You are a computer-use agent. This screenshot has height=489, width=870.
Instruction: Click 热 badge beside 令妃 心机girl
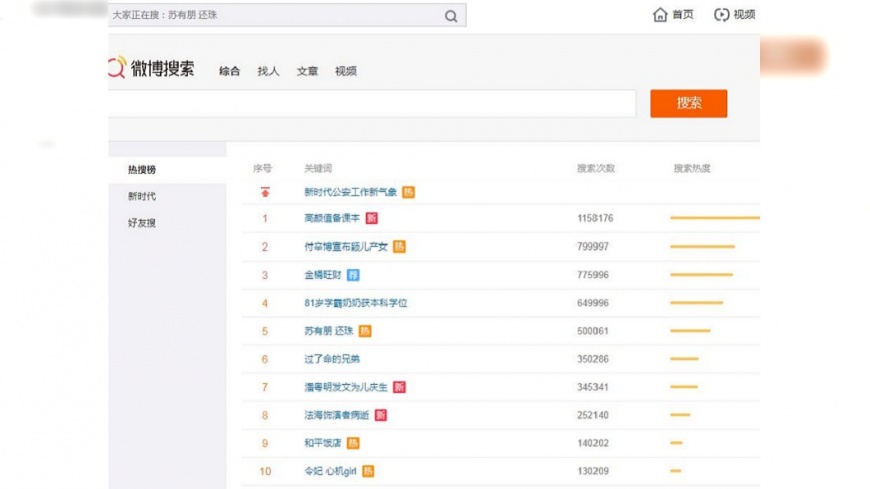pos(368,471)
